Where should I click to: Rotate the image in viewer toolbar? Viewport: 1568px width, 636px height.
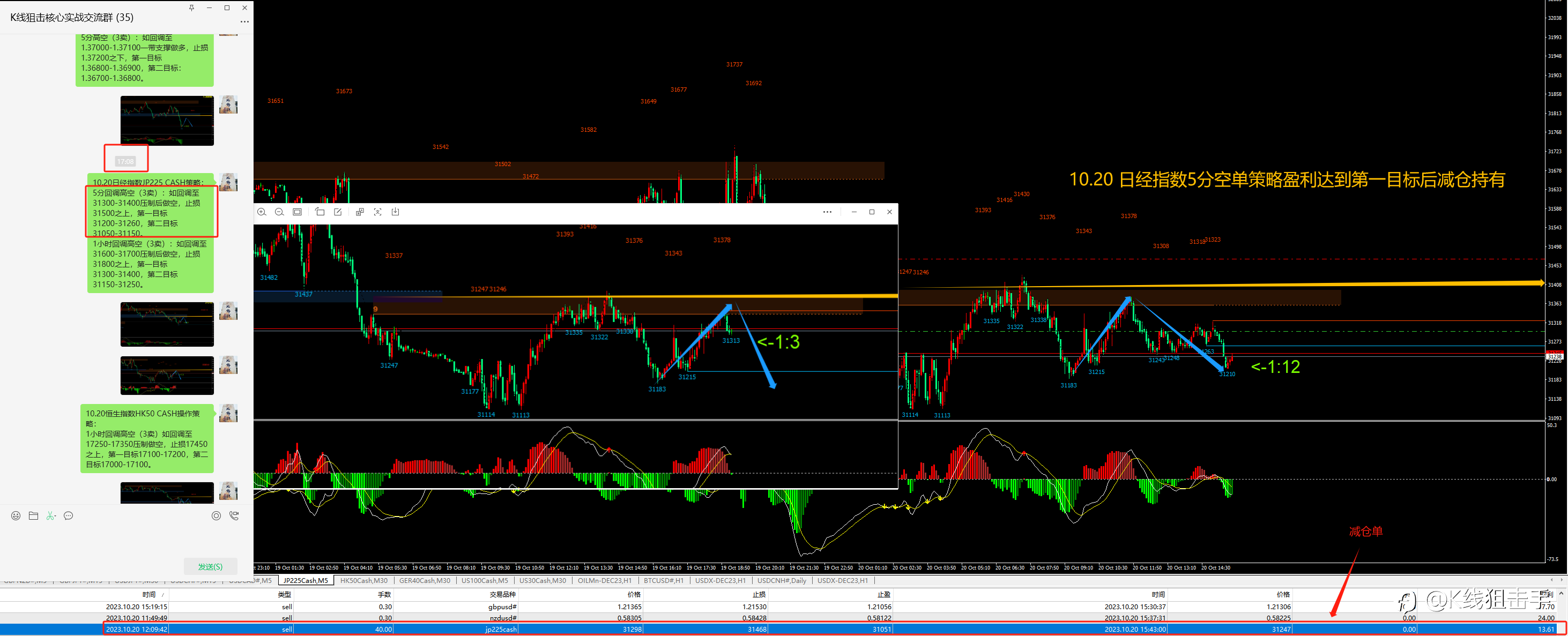[x=320, y=212]
